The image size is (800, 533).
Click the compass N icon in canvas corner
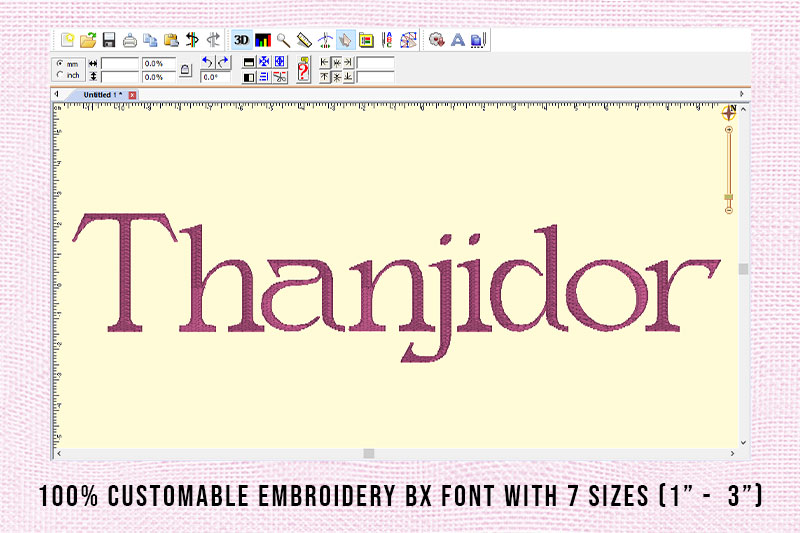click(729, 112)
